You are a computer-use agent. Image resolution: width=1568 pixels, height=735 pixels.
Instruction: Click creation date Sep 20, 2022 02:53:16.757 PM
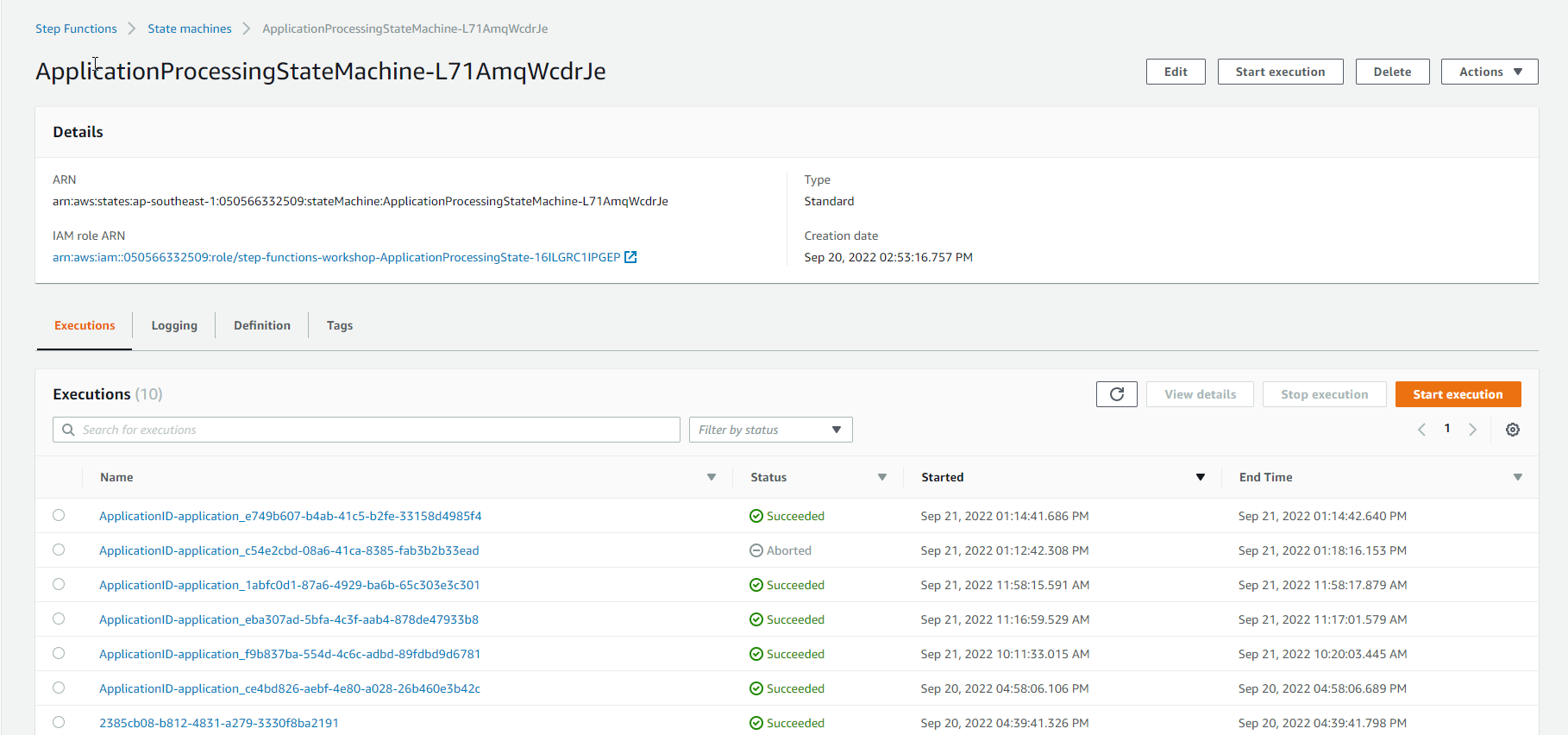(x=888, y=257)
